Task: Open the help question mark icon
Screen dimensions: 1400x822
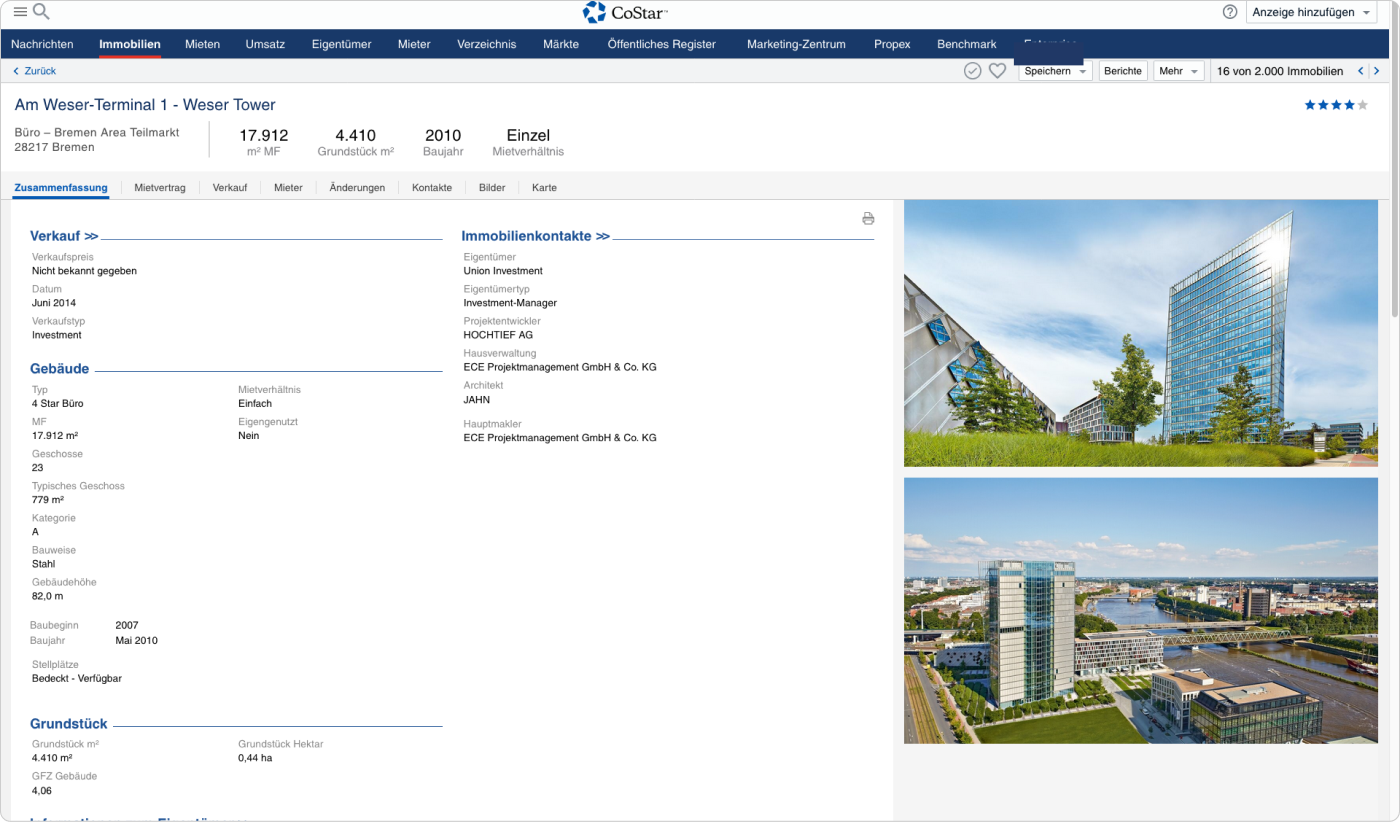Action: coord(1230,12)
